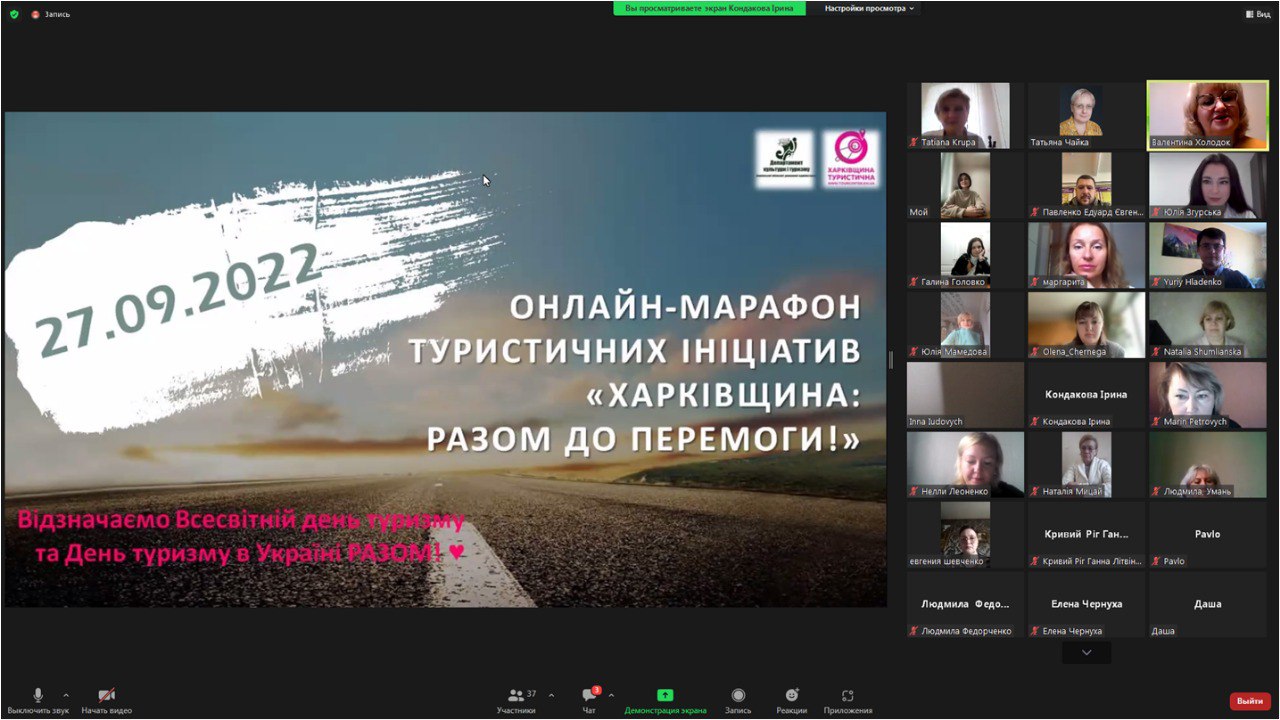The height and width of the screenshot is (720, 1280).
Task: Click the red Выйти leave button
Action: 1250,701
